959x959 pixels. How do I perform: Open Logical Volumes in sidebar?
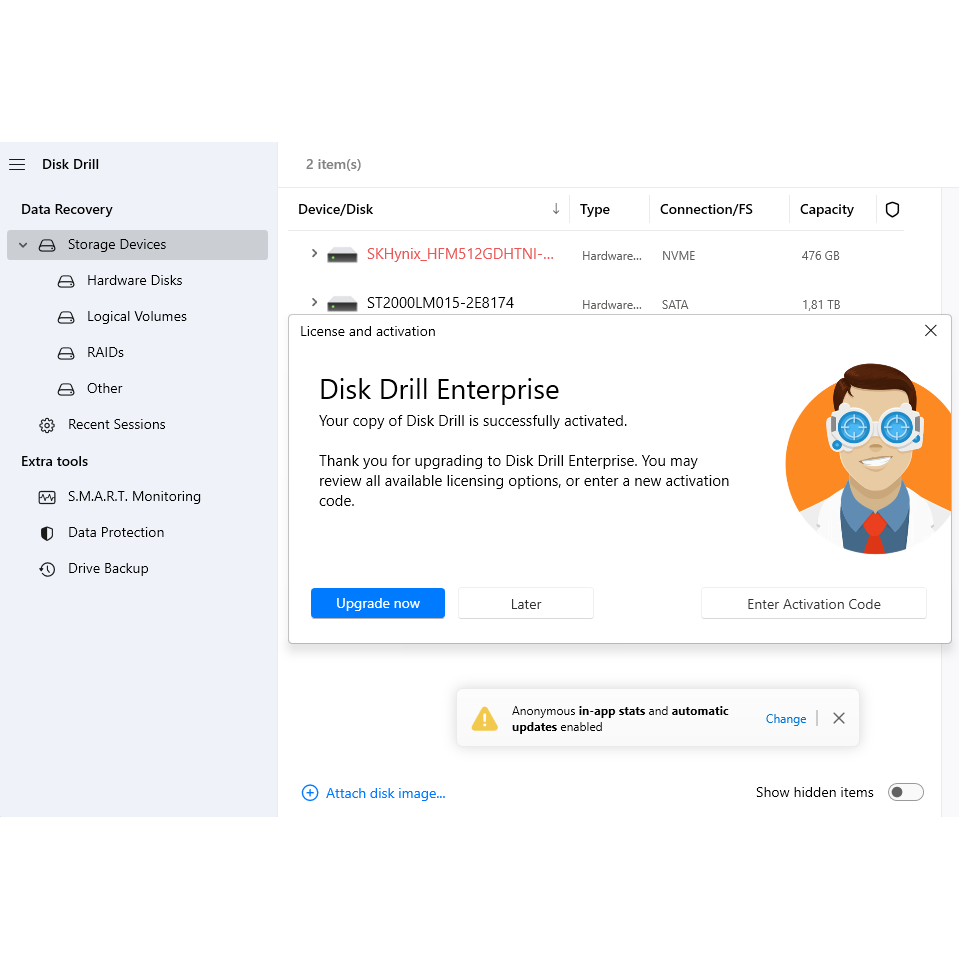(136, 317)
